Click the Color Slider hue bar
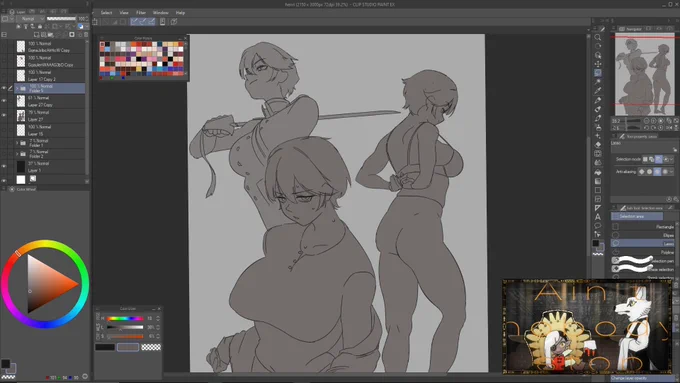This screenshot has height=383, width=680. click(x=125, y=318)
